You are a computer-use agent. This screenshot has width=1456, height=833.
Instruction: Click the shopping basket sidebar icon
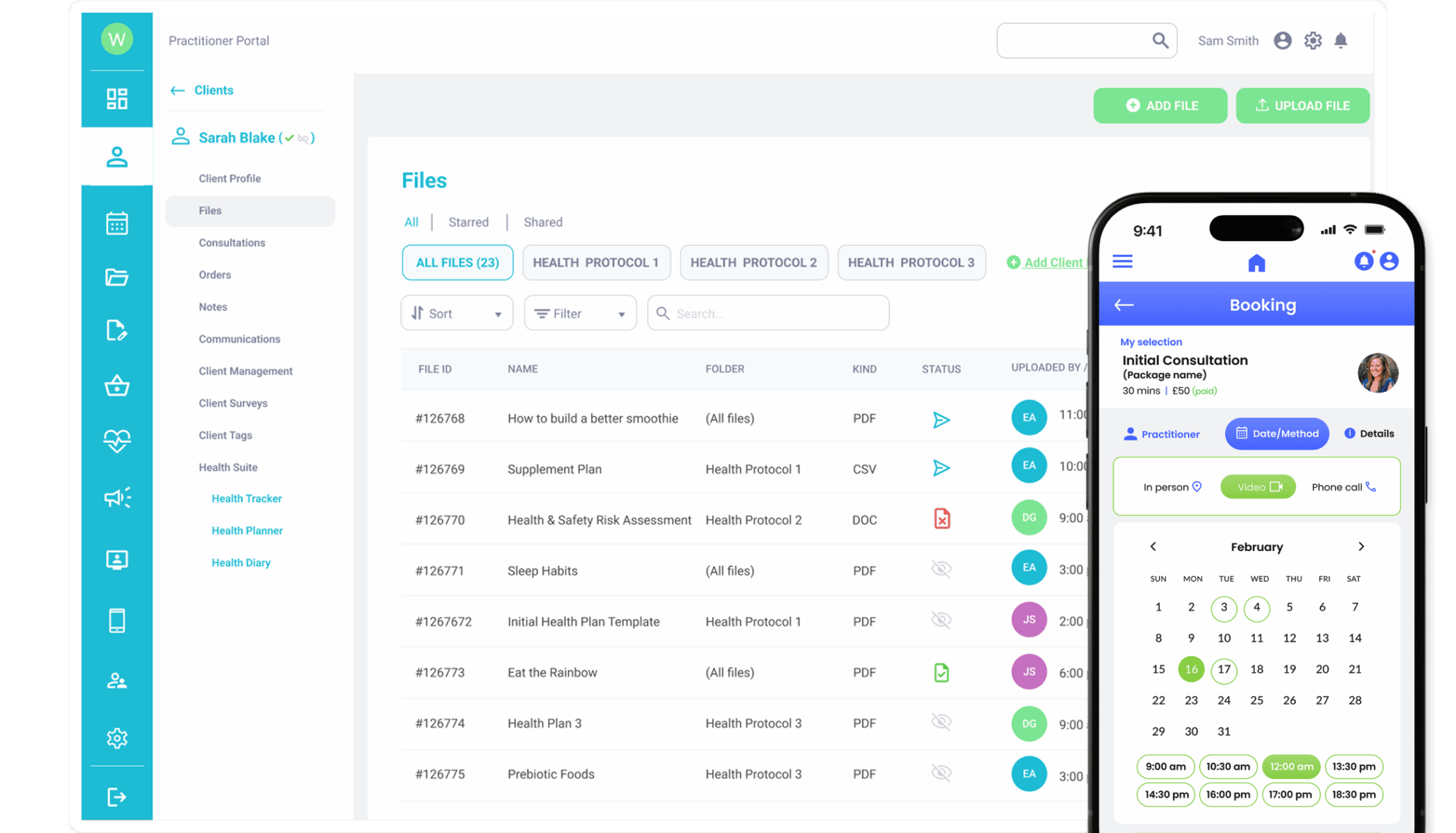coord(116,385)
